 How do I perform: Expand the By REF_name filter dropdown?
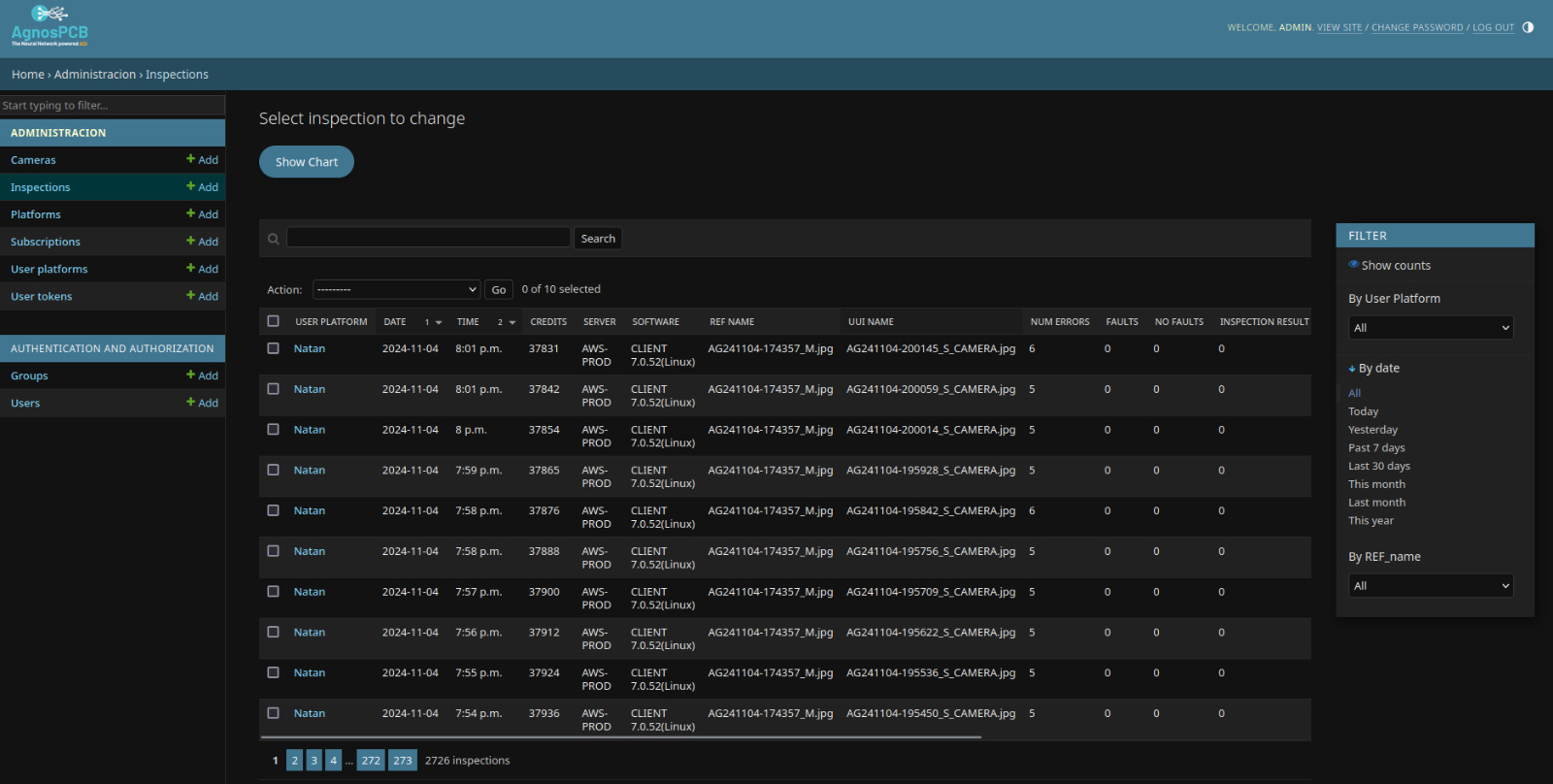[1430, 586]
